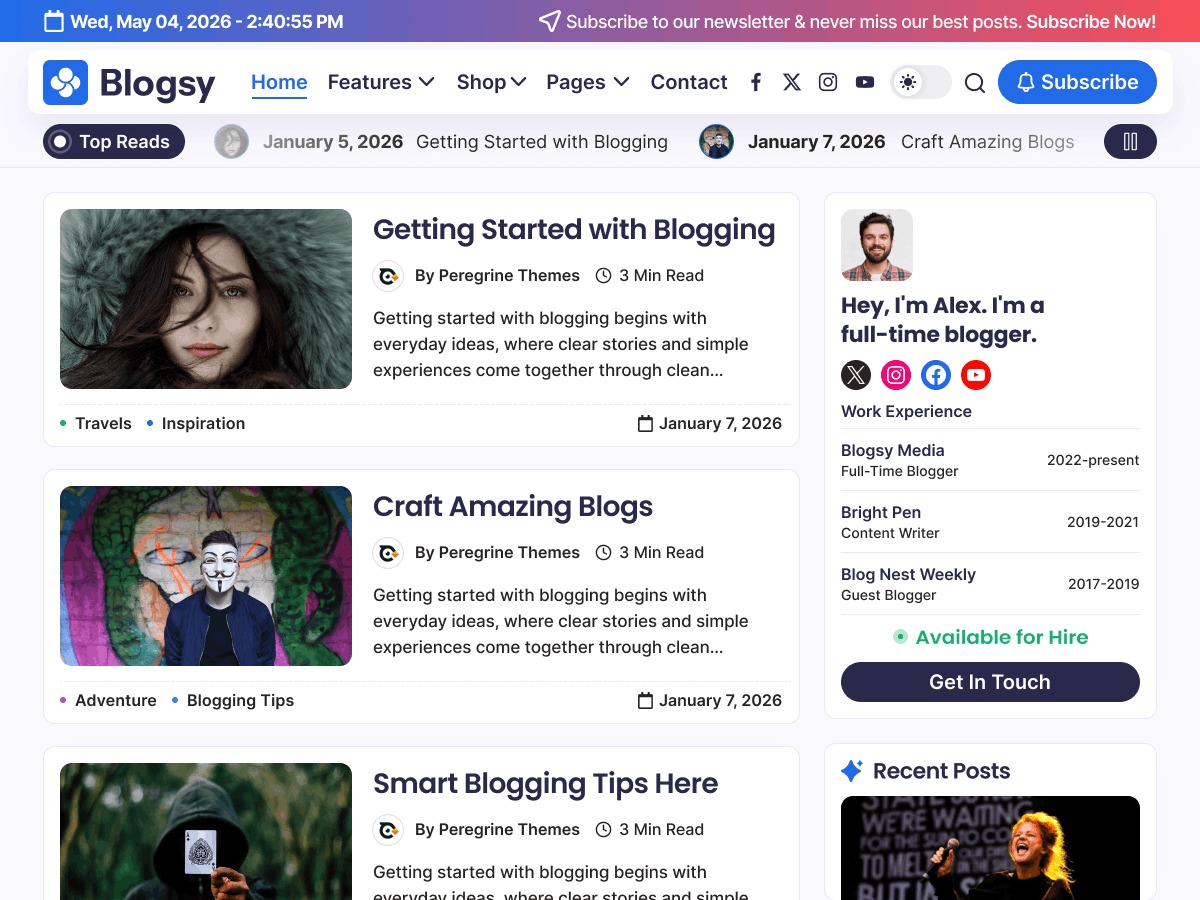Toggle the light/dark mode switch
This screenshot has width=1200, height=900.
tap(921, 82)
